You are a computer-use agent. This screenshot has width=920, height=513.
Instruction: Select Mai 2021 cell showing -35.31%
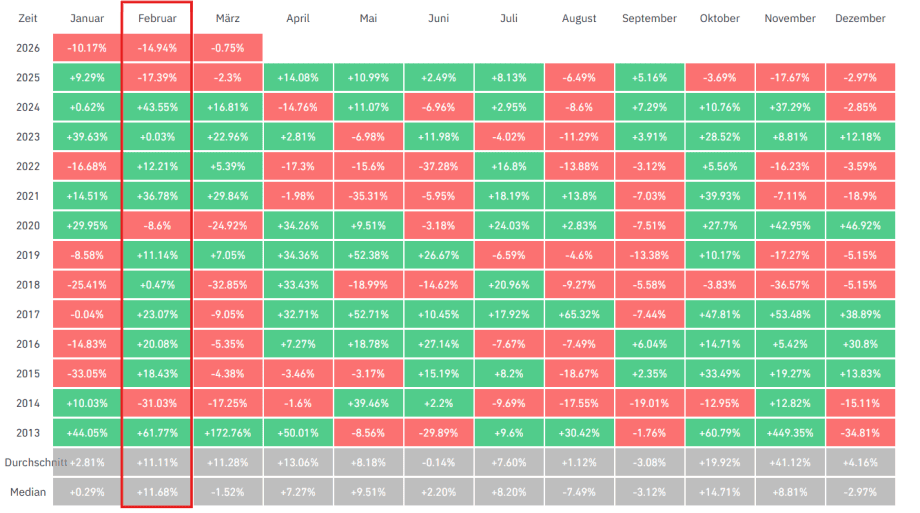368,196
